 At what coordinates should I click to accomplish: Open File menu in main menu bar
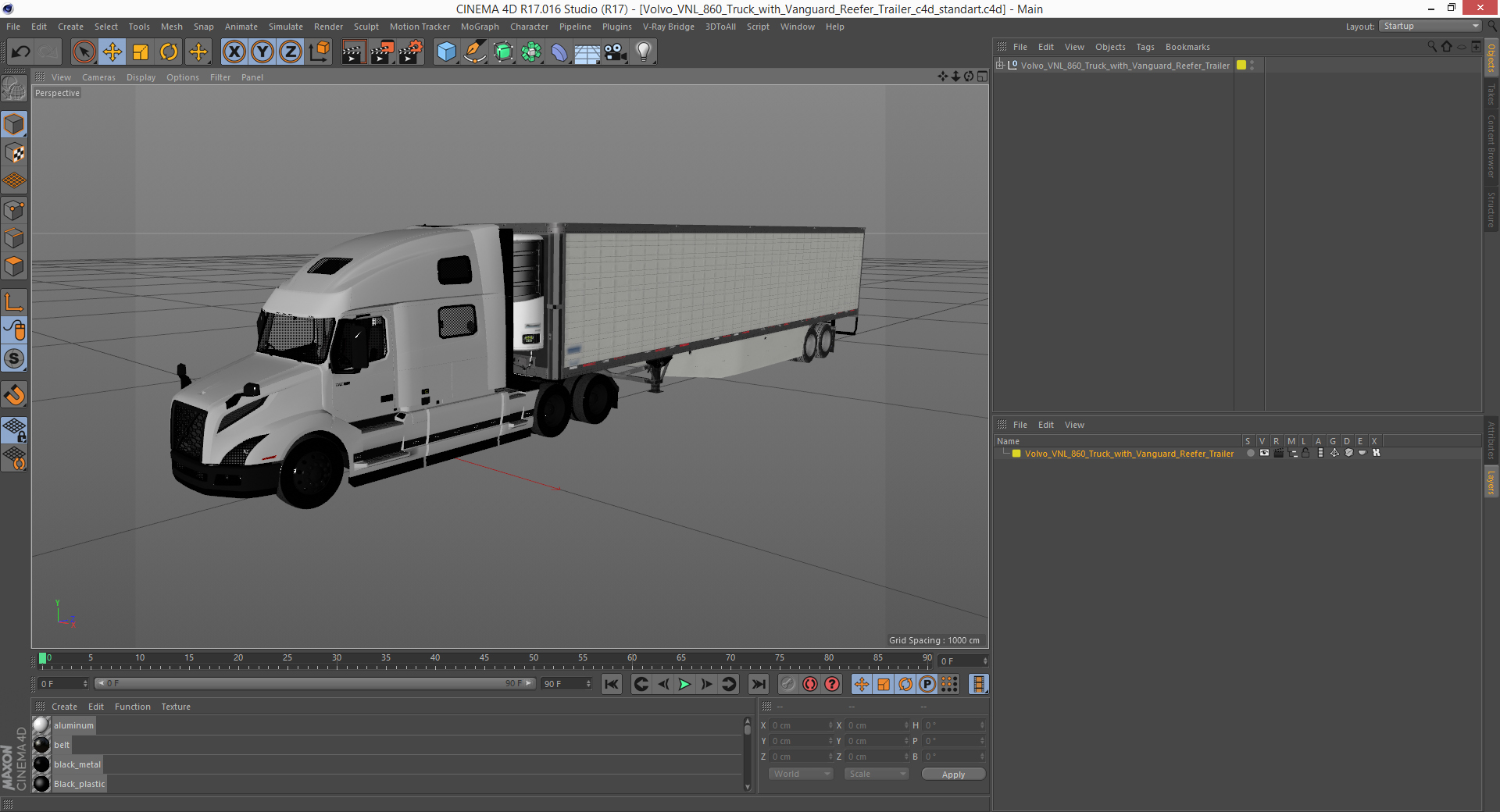pos(13,27)
